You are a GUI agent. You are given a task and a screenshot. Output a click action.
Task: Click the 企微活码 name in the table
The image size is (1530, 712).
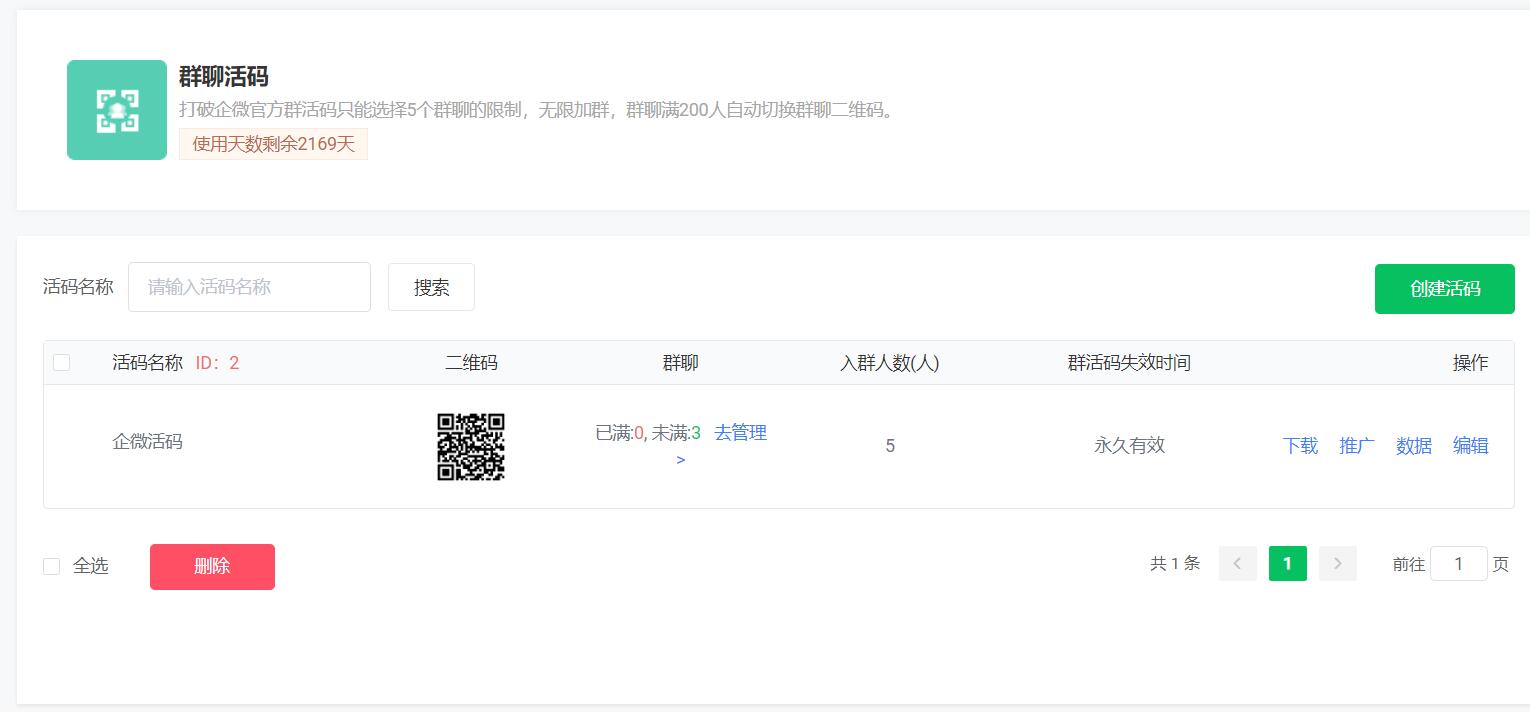click(x=147, y=441)
